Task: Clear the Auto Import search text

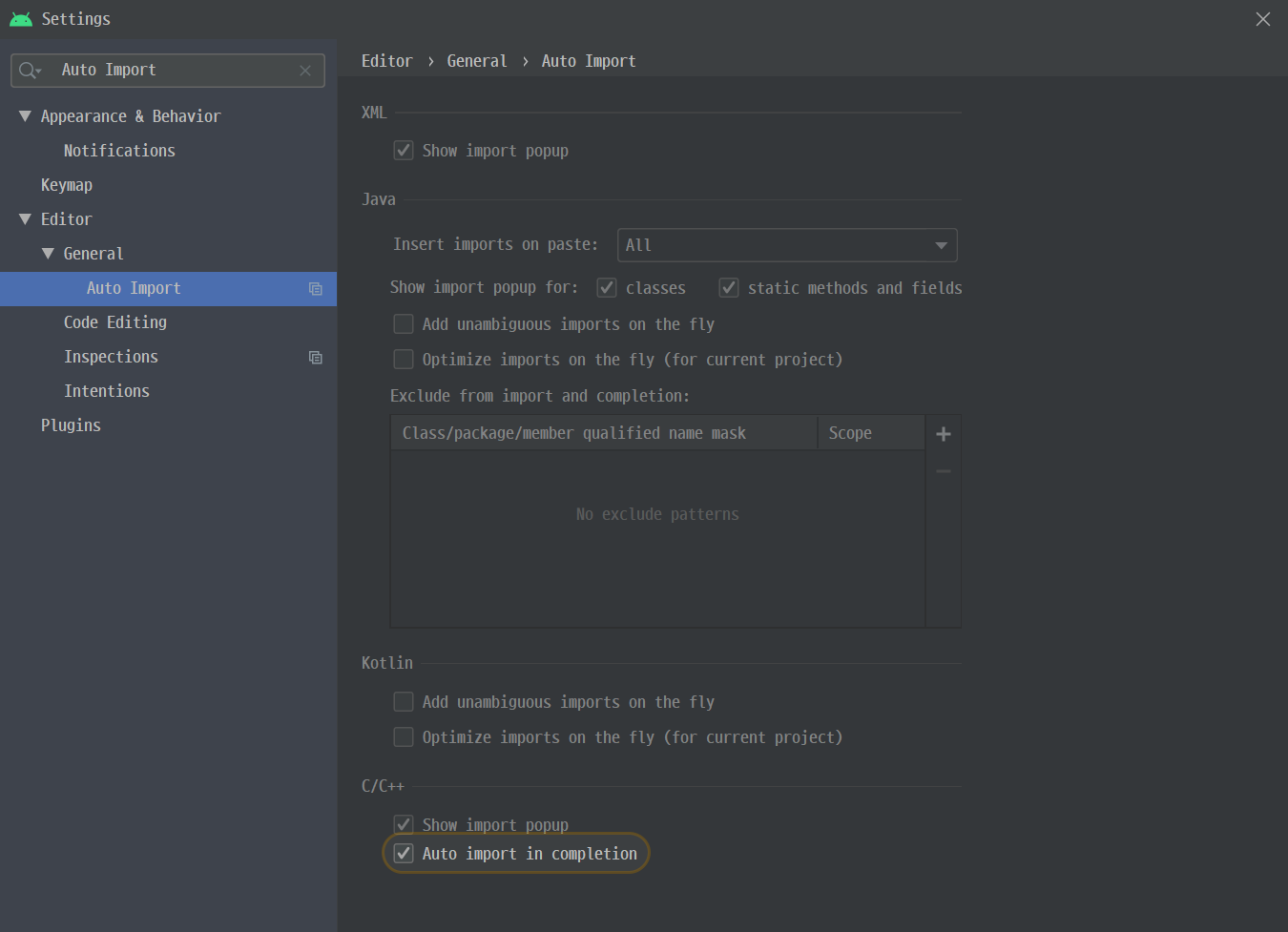Action: [305, 71]
